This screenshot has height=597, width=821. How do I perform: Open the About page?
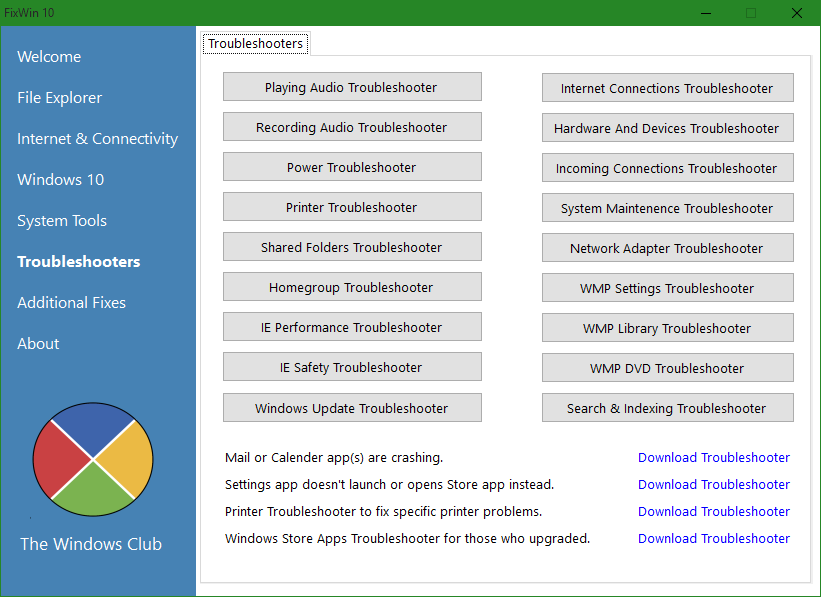pyautogui.click(x=38, y=344)
